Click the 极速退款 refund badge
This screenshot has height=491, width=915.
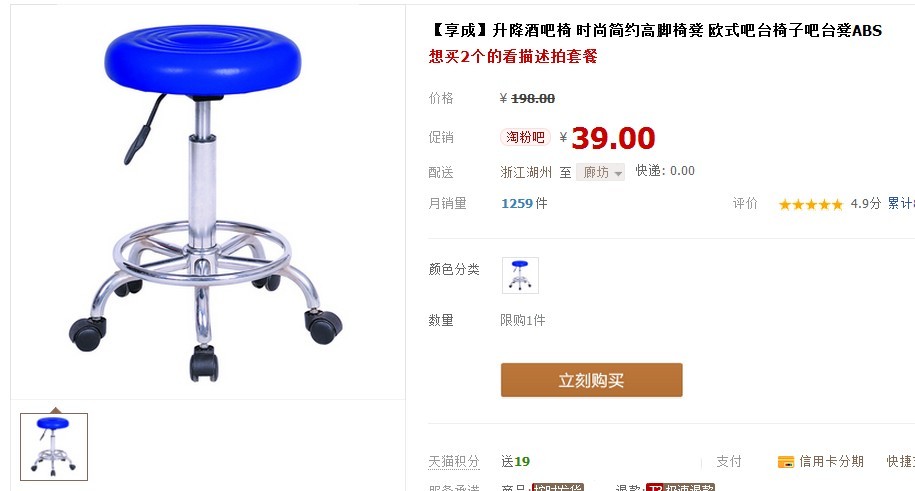coord(680,487)
